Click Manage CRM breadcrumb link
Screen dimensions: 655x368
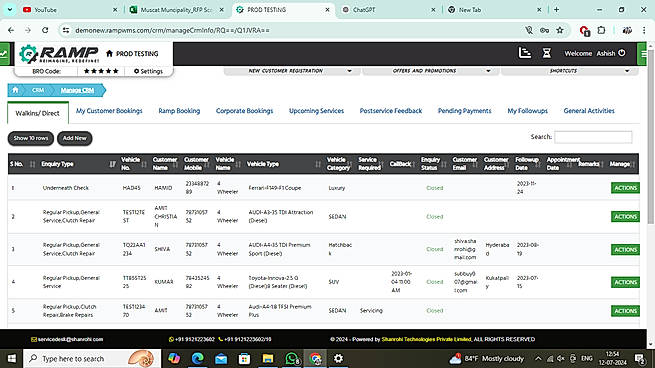click(x=77, y=90)
